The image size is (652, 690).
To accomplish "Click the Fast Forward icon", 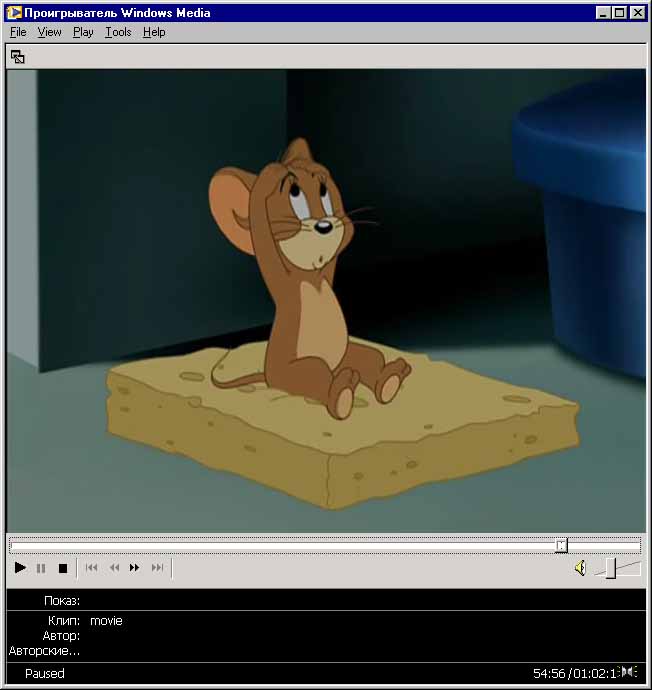I will pos(135,568).
